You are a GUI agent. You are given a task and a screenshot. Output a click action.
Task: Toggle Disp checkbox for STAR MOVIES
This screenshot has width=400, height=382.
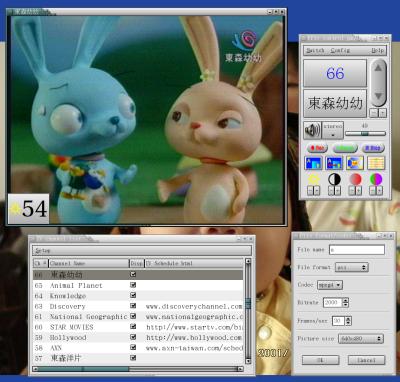pos(133,326)
